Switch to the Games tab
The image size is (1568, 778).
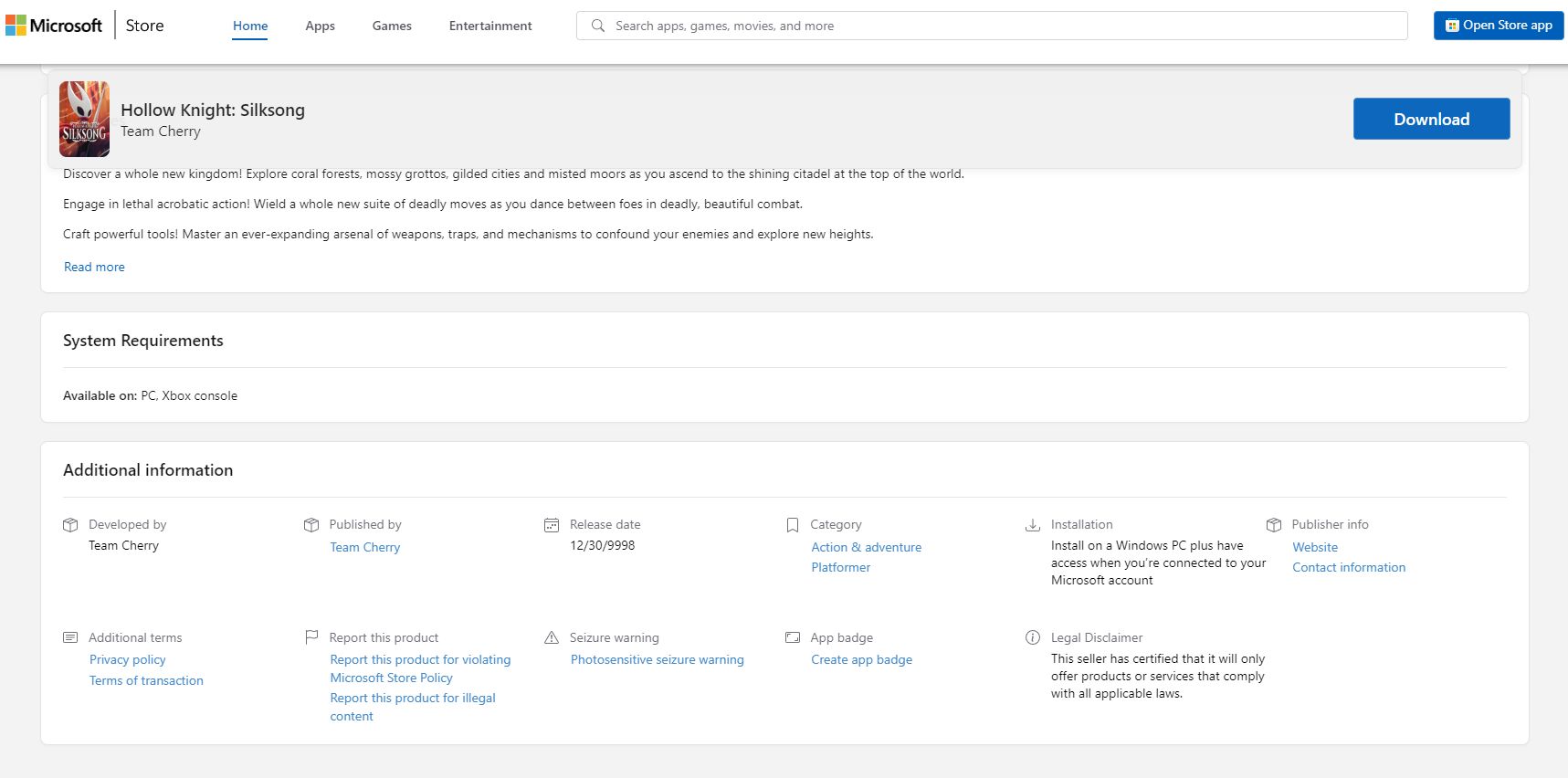392,26
